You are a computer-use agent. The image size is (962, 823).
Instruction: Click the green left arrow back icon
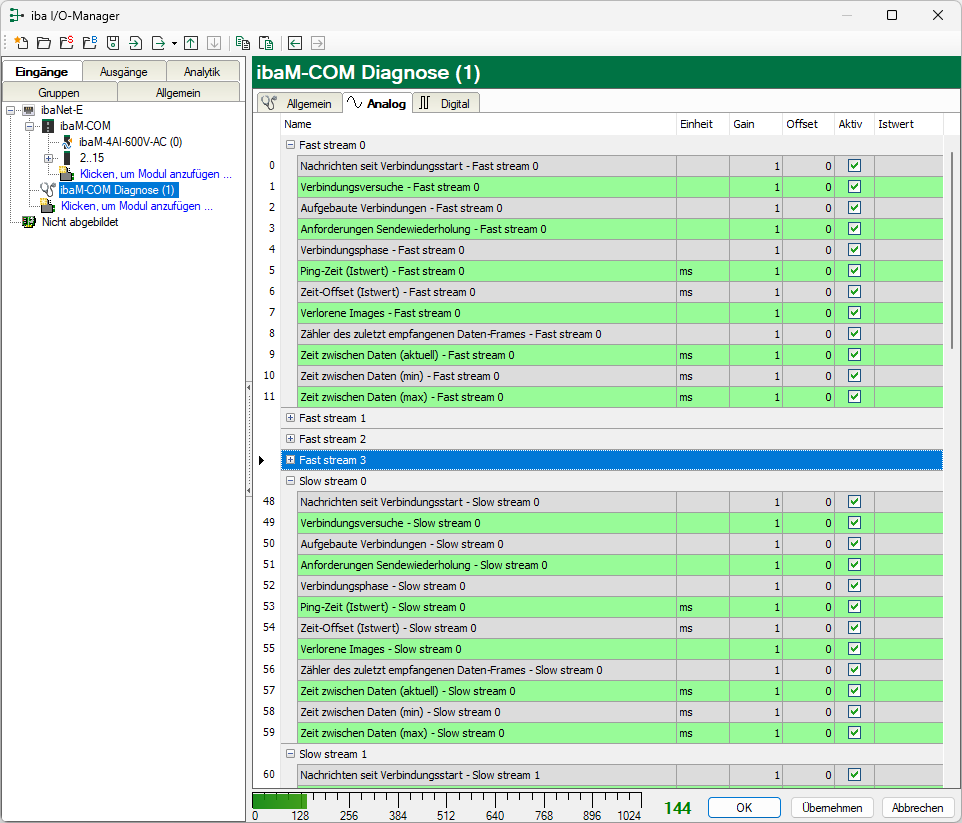tap(295, 43)
